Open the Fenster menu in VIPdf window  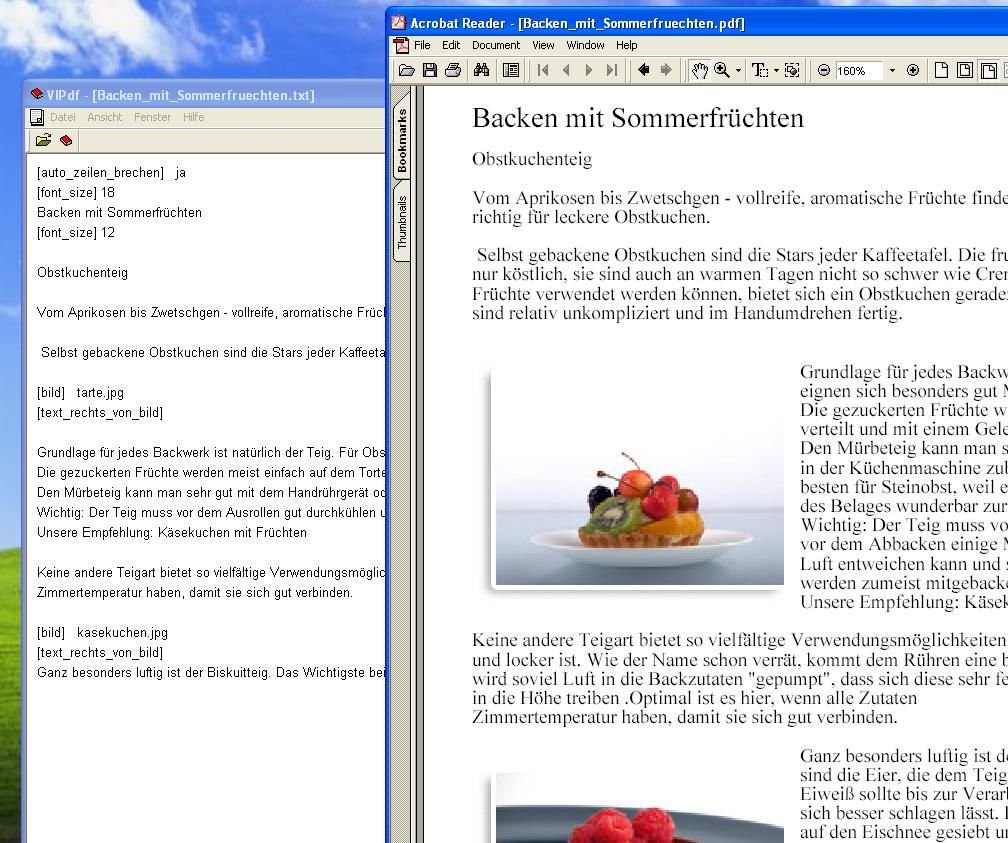coord(152,117)
